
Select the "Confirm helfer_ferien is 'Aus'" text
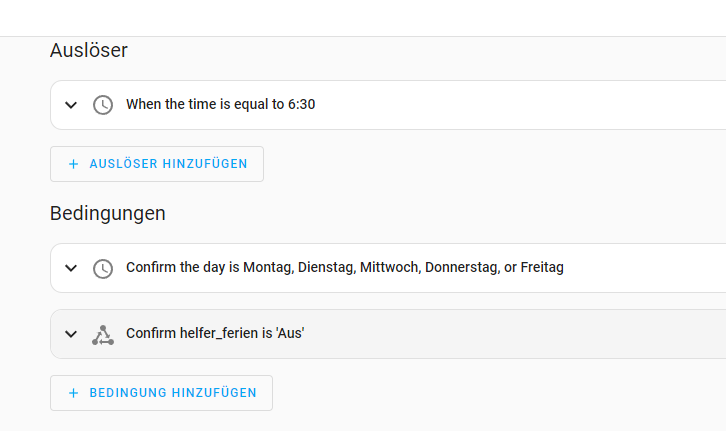pyautogui.click(x=215, y=333)
